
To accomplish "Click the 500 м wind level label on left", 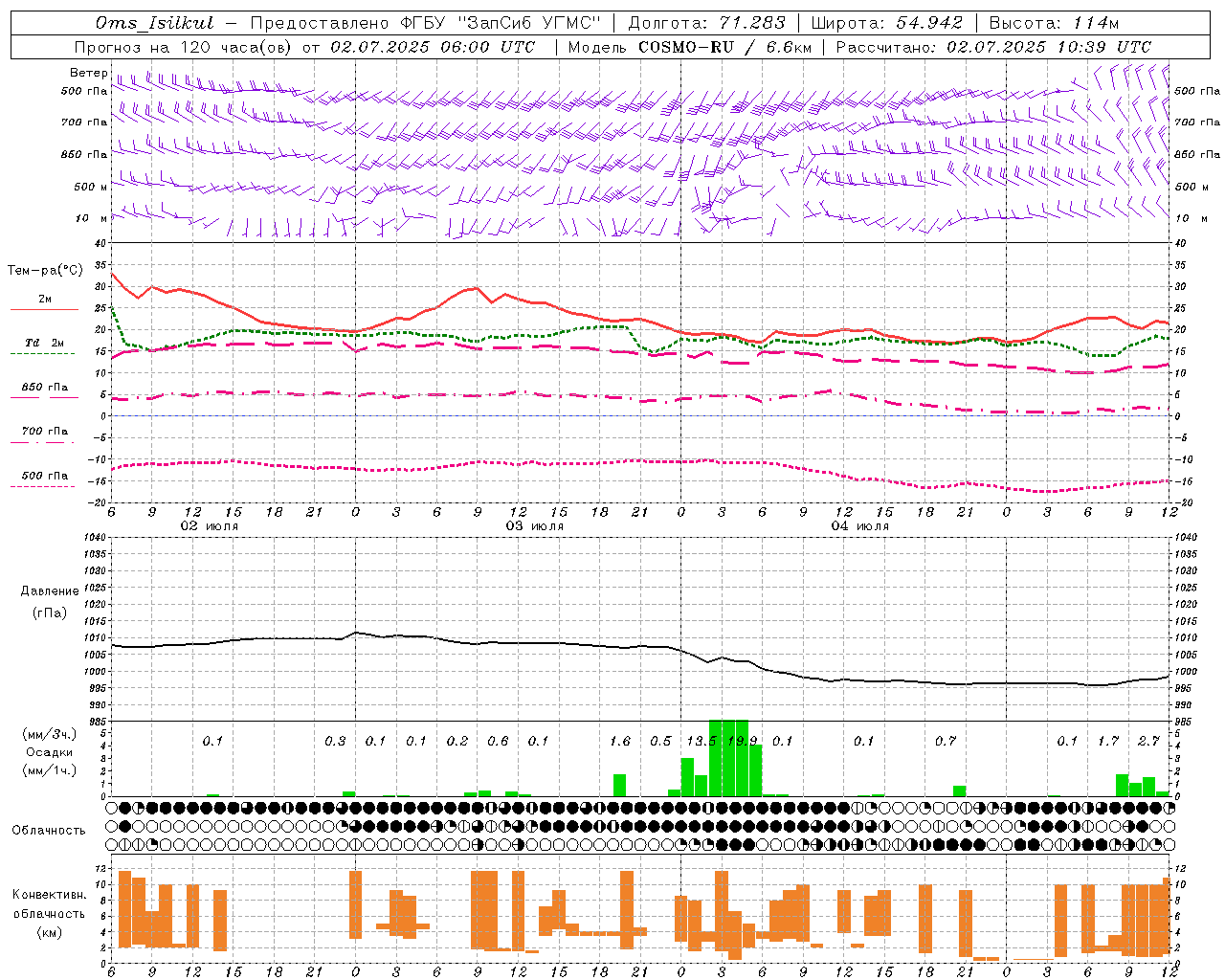I will [91, 187].
